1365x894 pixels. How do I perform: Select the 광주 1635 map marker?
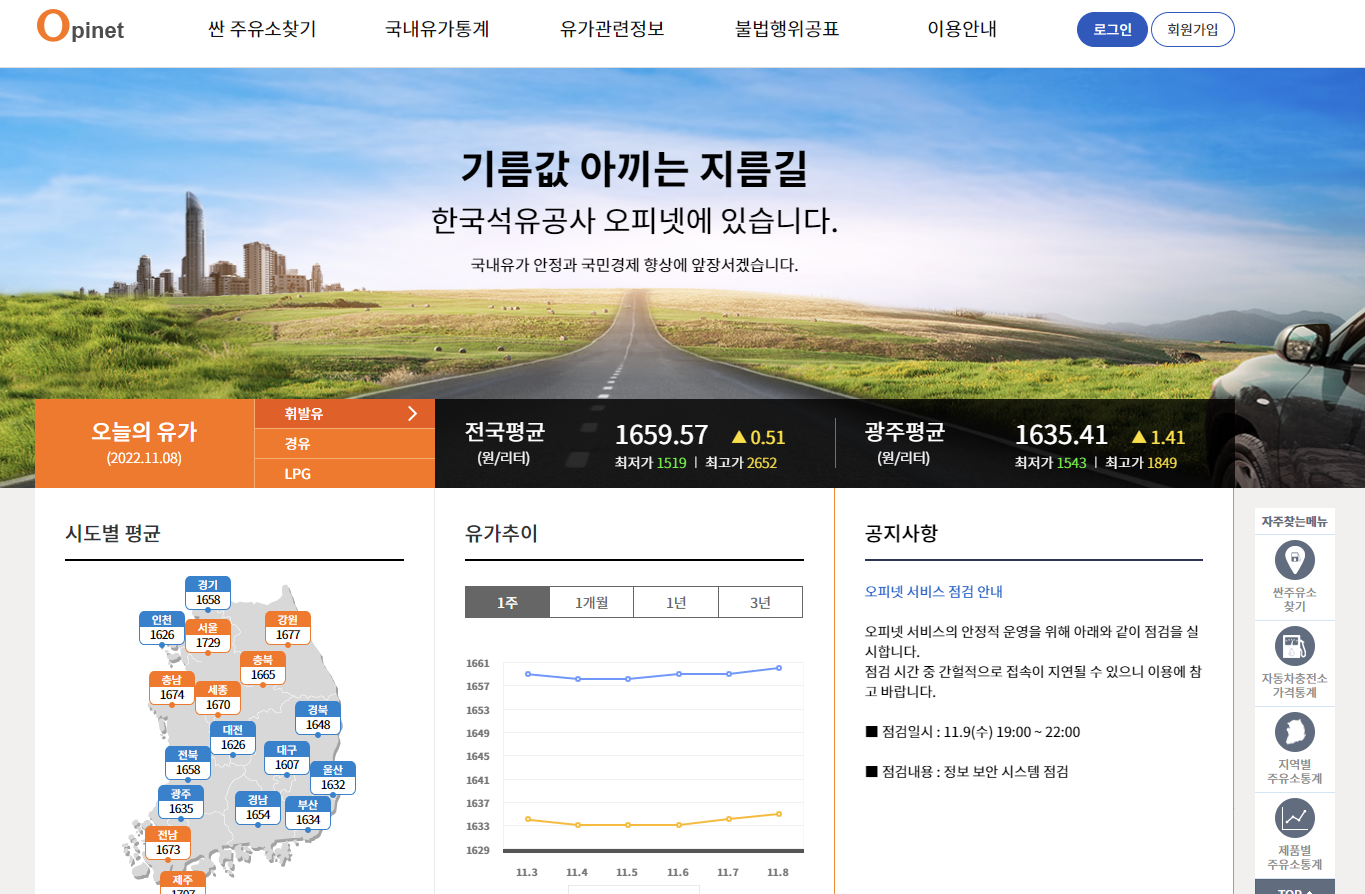coord(181,802)
